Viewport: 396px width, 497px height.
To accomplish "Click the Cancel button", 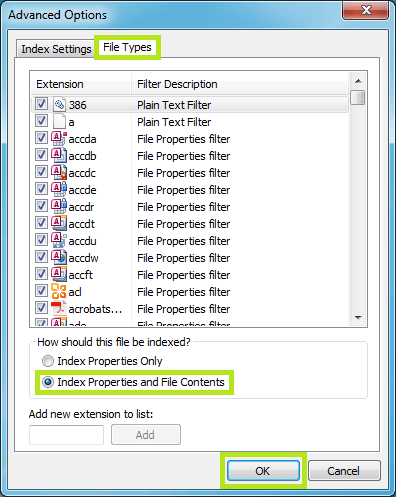I will click(x=344, y=471).
